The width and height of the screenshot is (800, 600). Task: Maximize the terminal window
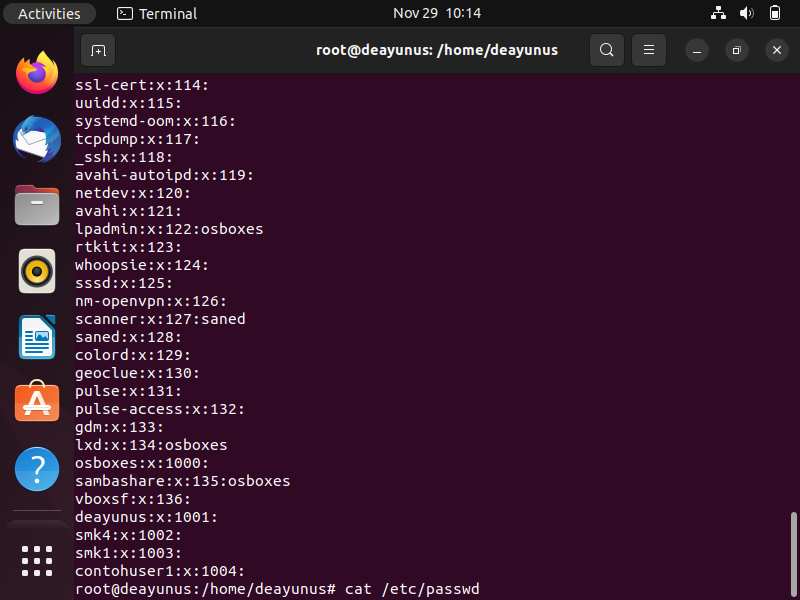coord(736,50)
